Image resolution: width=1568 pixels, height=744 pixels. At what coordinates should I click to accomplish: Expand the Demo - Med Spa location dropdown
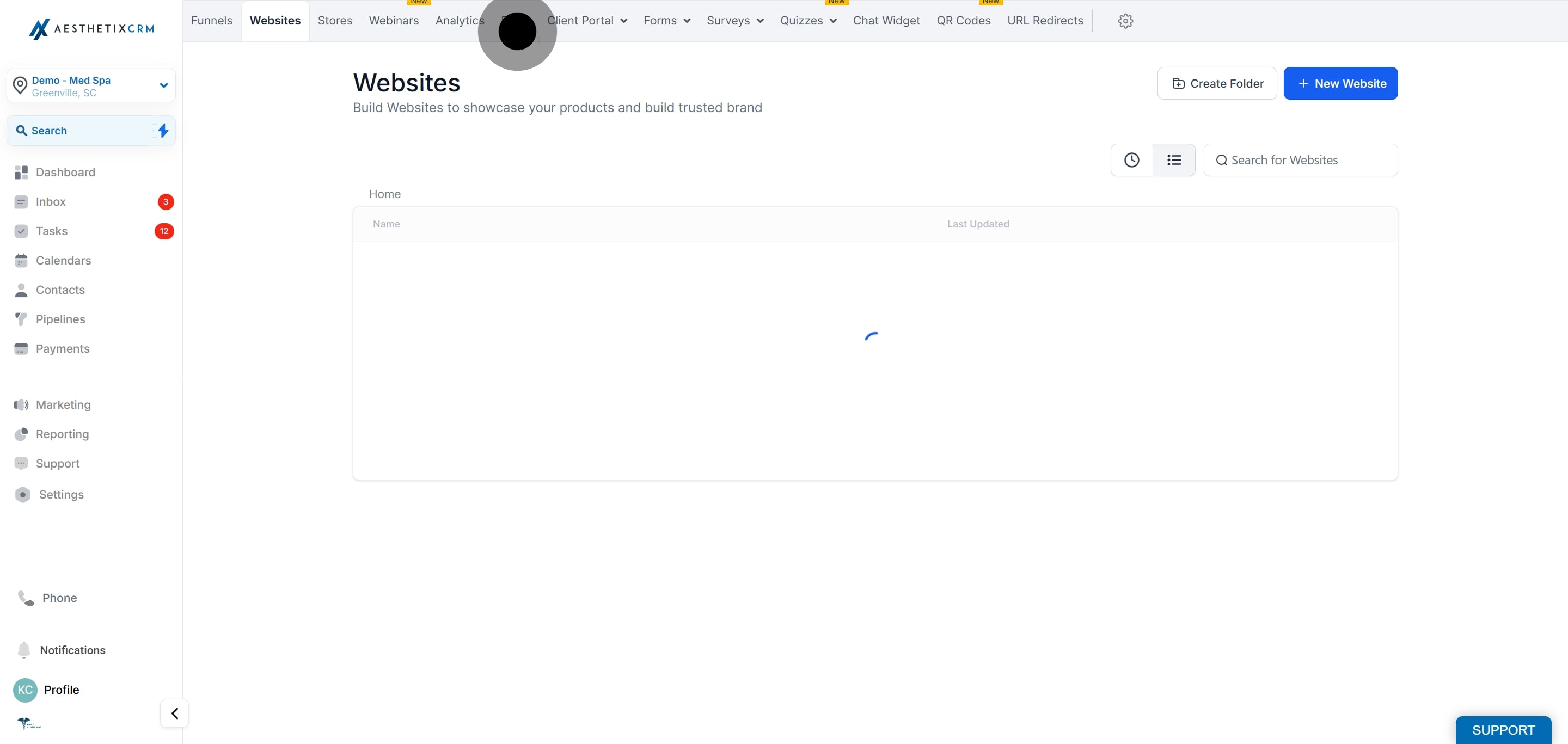click(163, 85)
